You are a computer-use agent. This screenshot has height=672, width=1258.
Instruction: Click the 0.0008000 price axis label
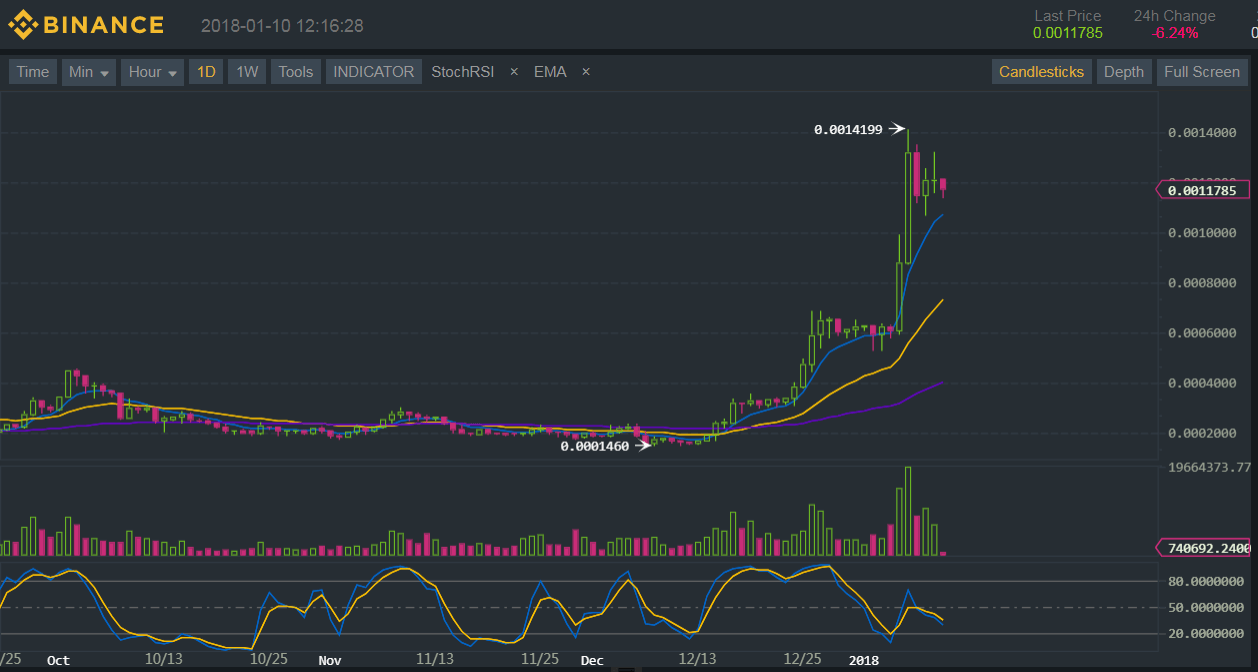(x=1202, y=283)
